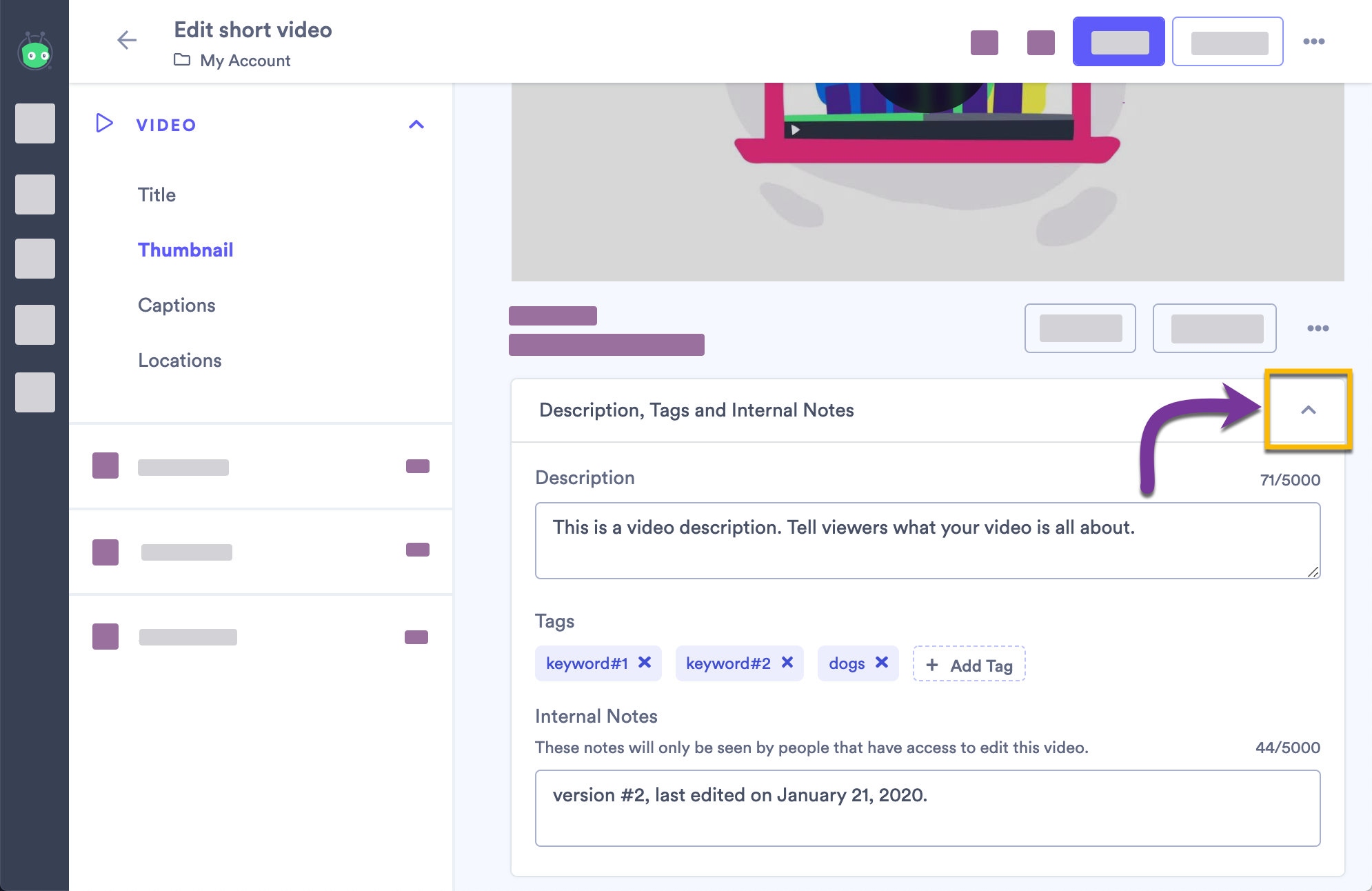Image resolution: width=1372 pixels, height=891 pixels.
Task: Click play on the video thumbnail player
Action: [x=795, y=130]
